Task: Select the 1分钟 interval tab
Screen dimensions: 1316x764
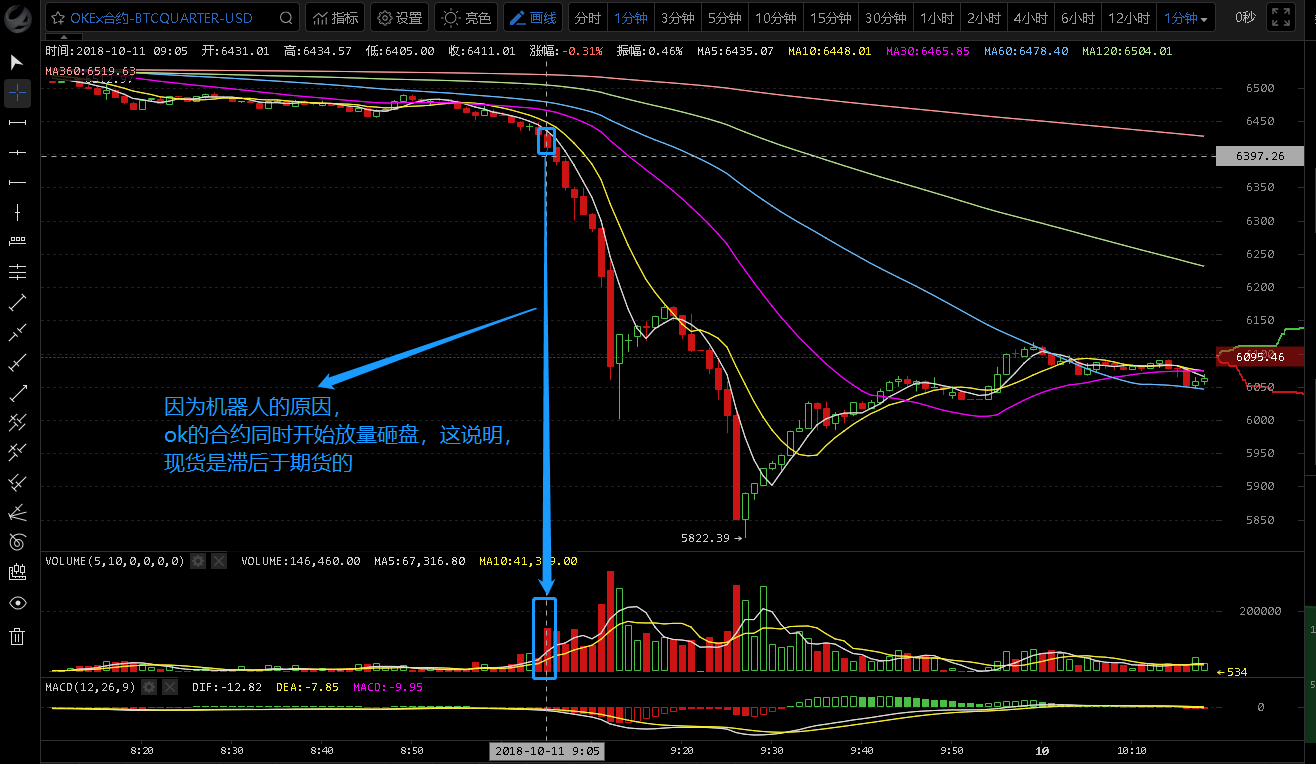Action: point(631,18)
